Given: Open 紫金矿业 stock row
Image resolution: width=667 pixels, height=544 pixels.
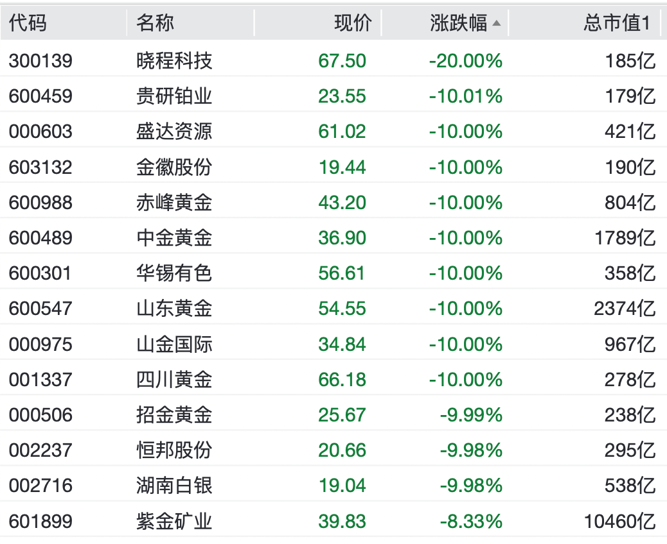Looking at the screenshot, I should (174, 522).
